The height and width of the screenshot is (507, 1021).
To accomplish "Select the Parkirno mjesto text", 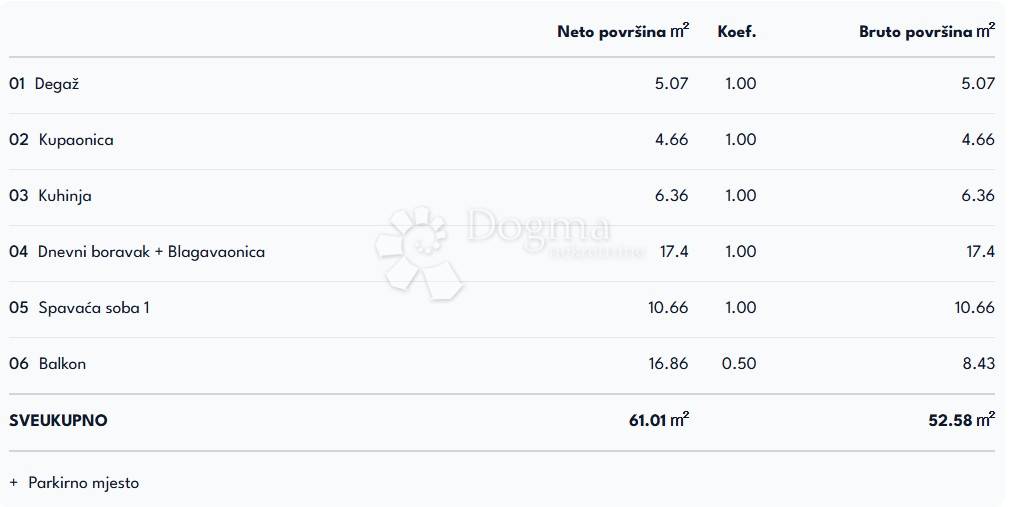I will [84, 483].
